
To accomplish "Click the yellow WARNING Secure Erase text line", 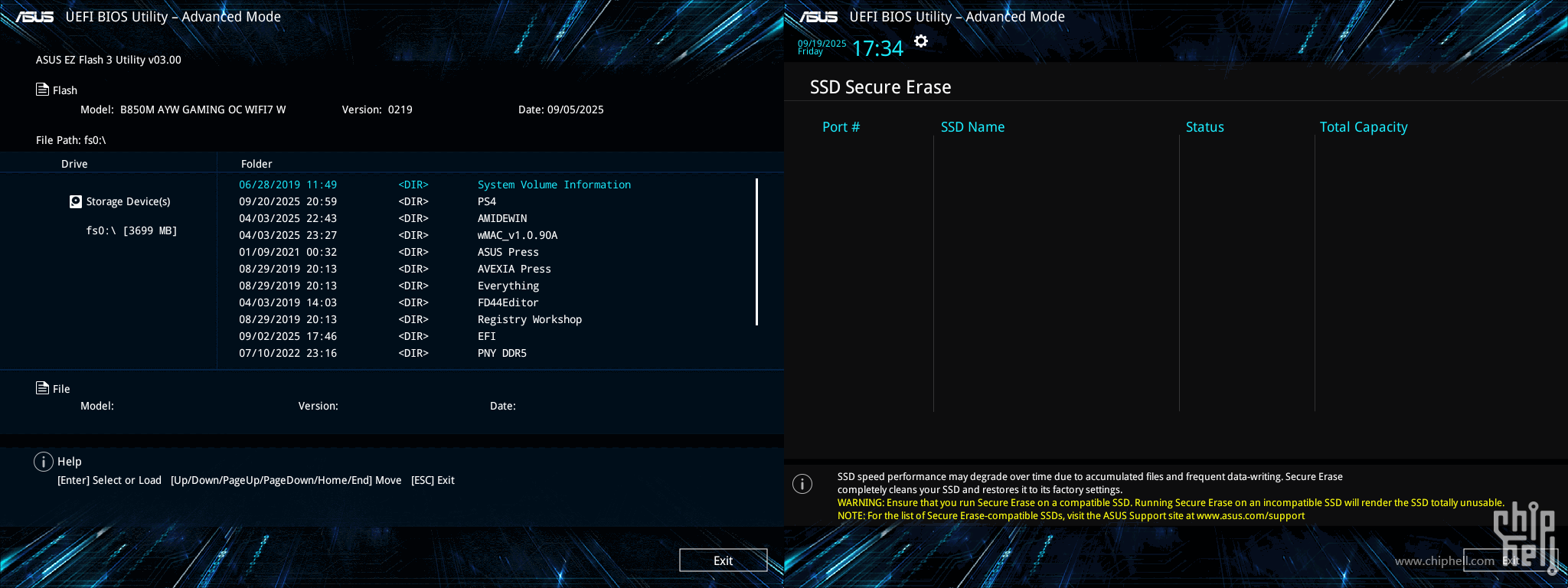I will pos(1171,503).
